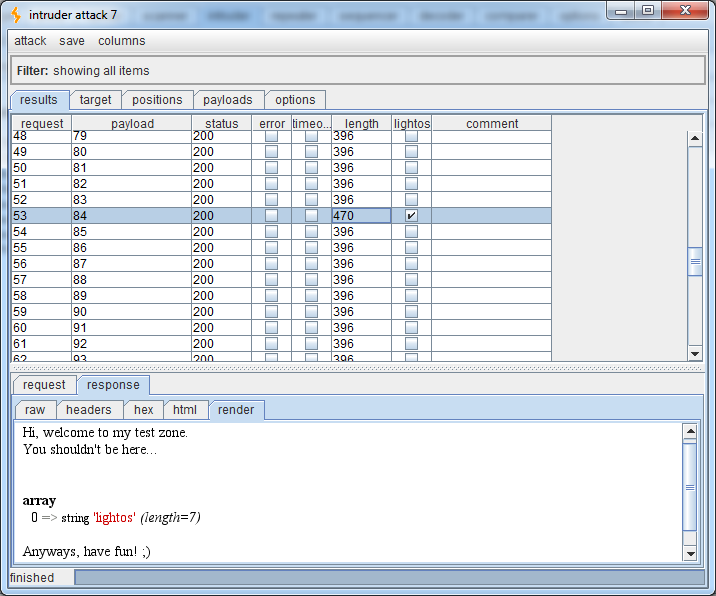Open the columns menu
The width and height of the screenshot is (716, 596).
[x=121, y=41]
